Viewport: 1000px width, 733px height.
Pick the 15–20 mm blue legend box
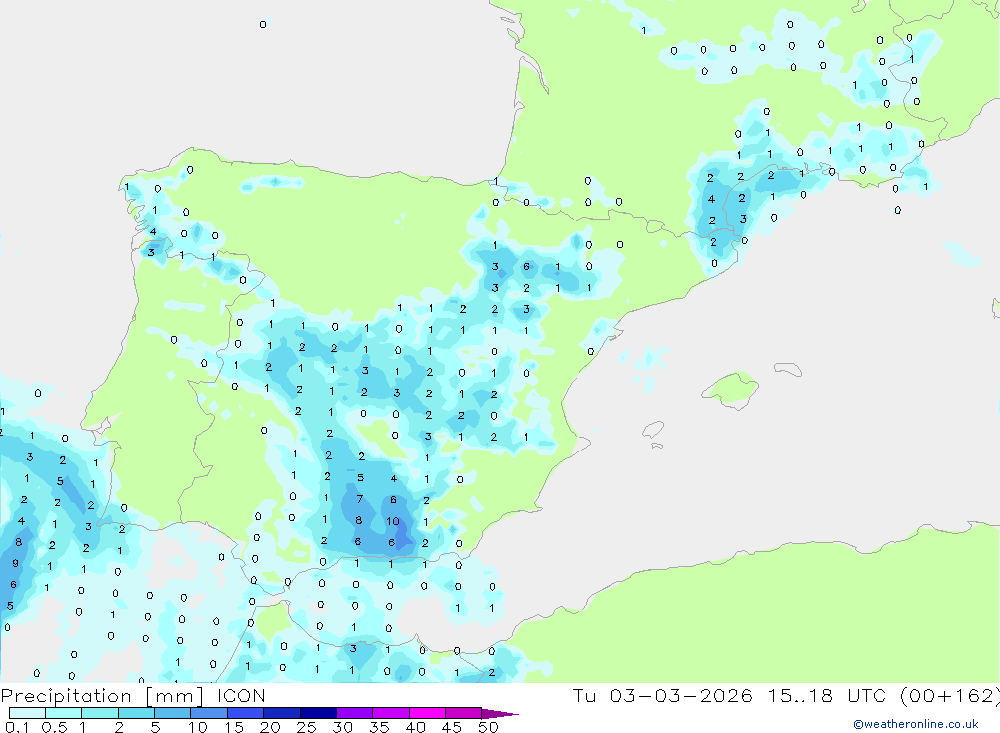tap(246, 713)
